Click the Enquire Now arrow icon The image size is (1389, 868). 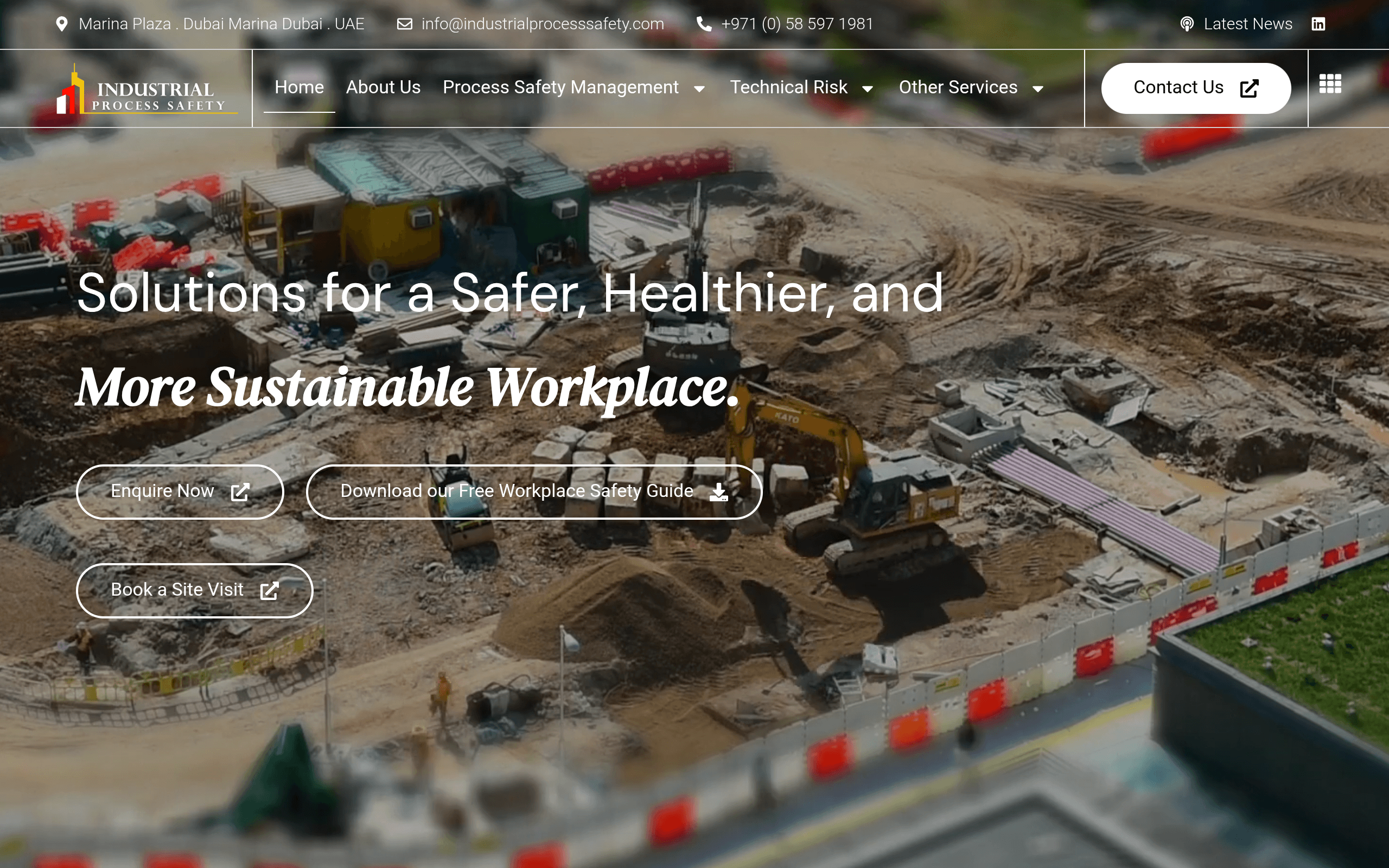point(240,492)
